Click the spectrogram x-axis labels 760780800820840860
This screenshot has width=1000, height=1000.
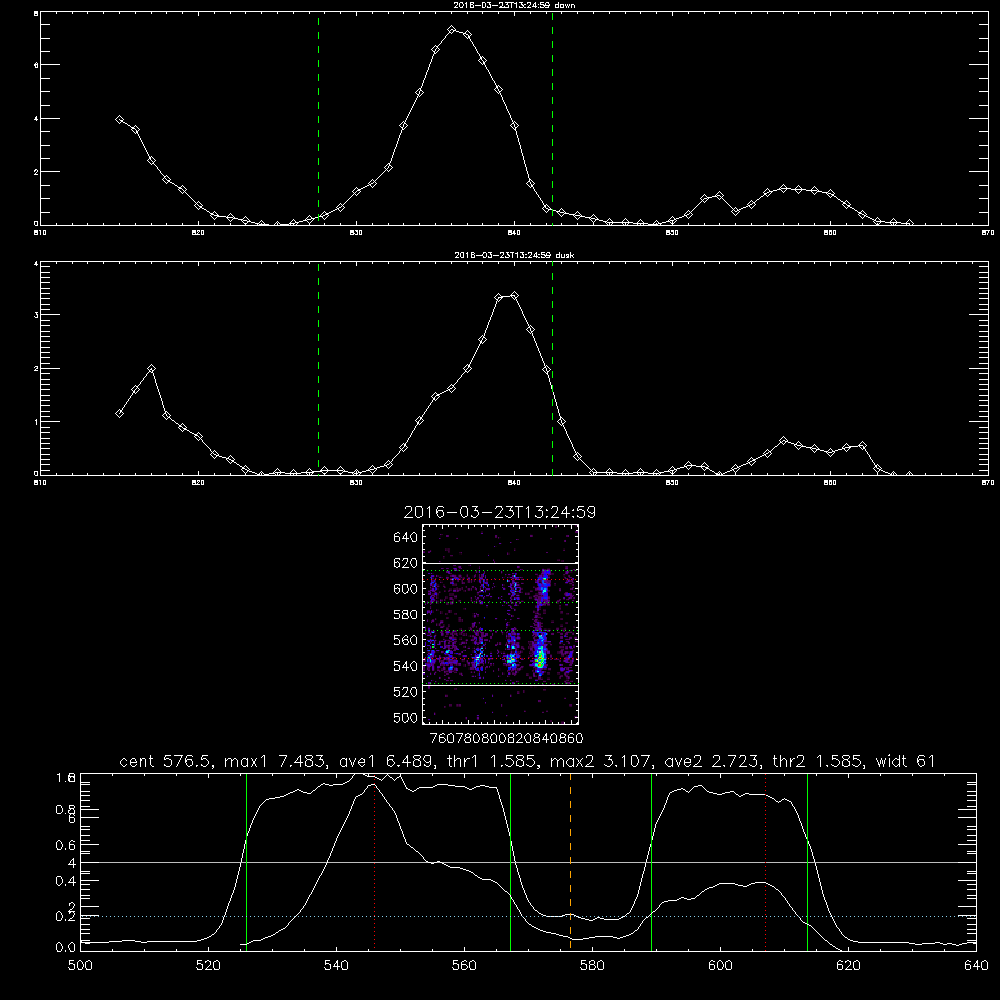click(507, 738)
